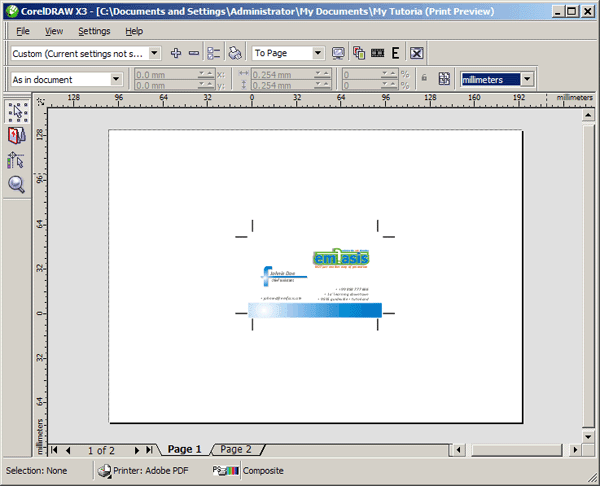Delete print style with minus icon

point(194,53)
